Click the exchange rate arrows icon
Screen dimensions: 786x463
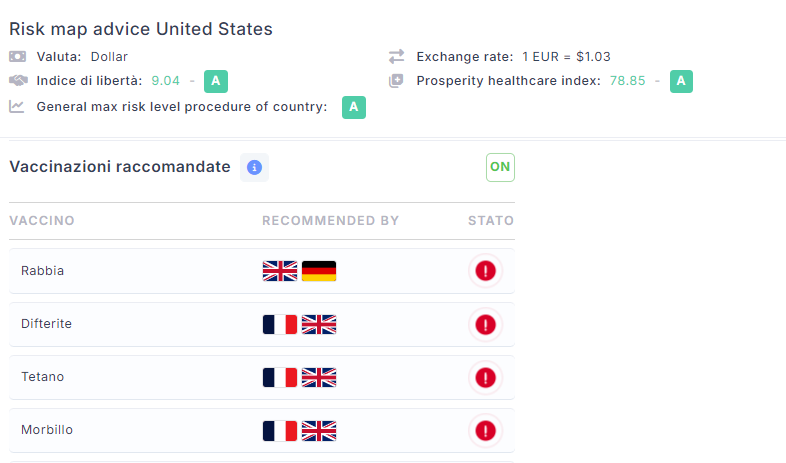pyautogui.click(x=397, y=56)
